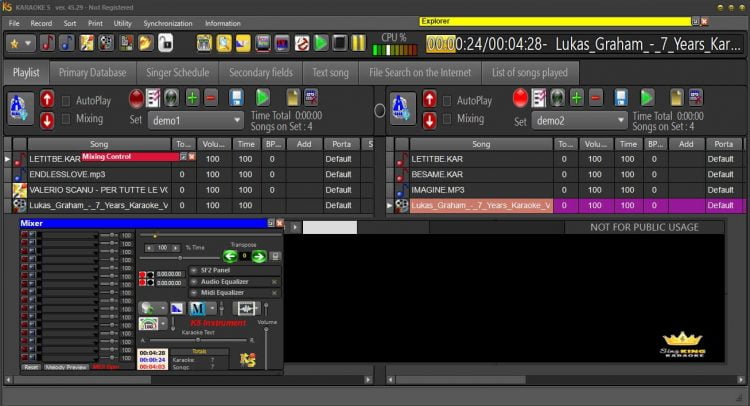Viewport: 750px width, 406px height.
Task: Play demo1 set with green arrow
Action: pyautogui.click(x=262, y=98)
